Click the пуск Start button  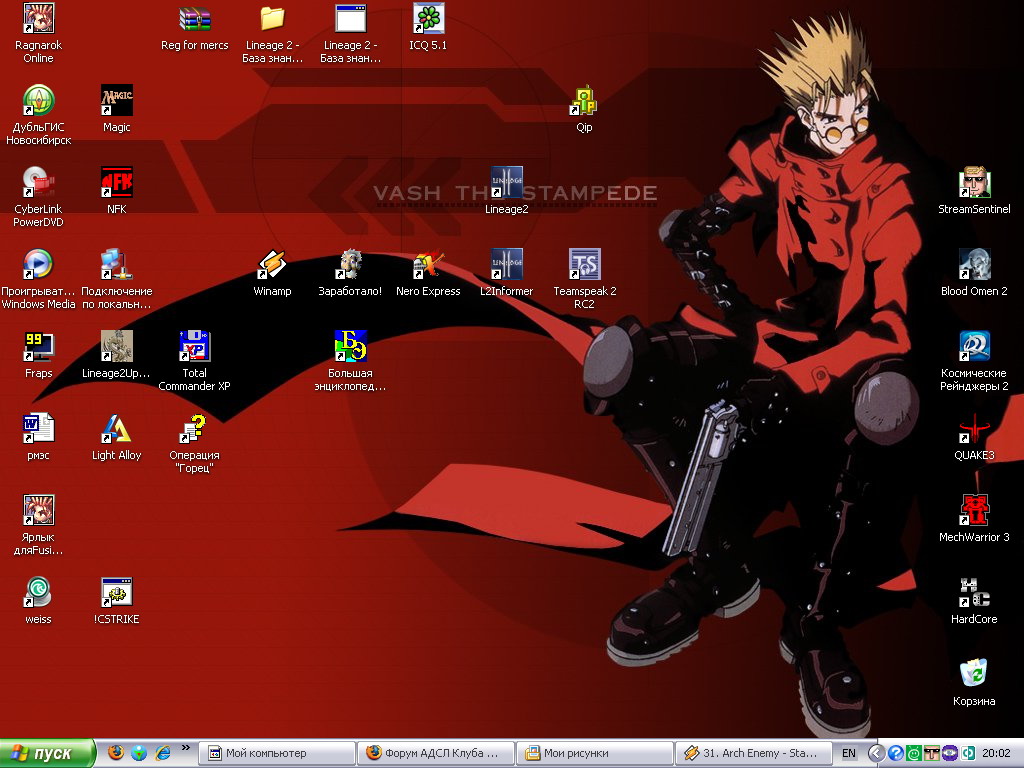(x=48, y=753)
